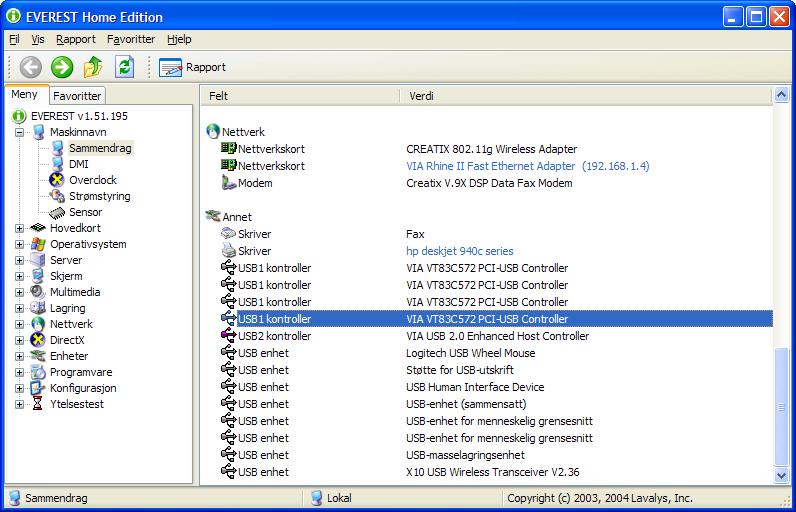
Task: Click the vertical scrollbar thumb
Action: click(x=781, y=406)
